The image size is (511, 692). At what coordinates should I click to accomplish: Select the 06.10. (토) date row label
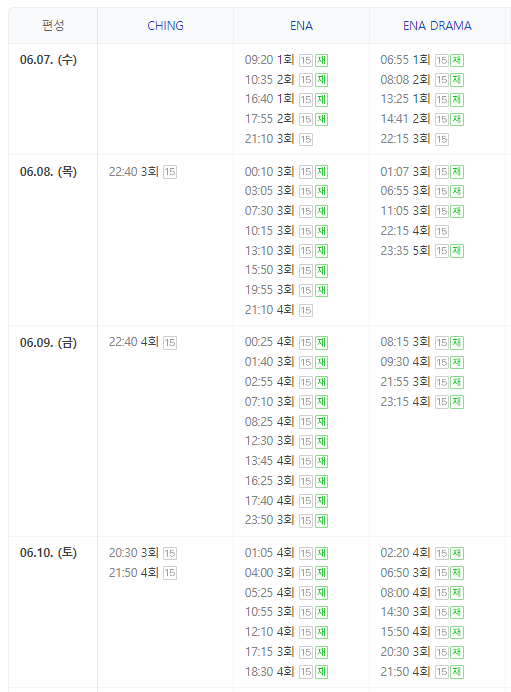pyautogui.click(x=49, y=553)
